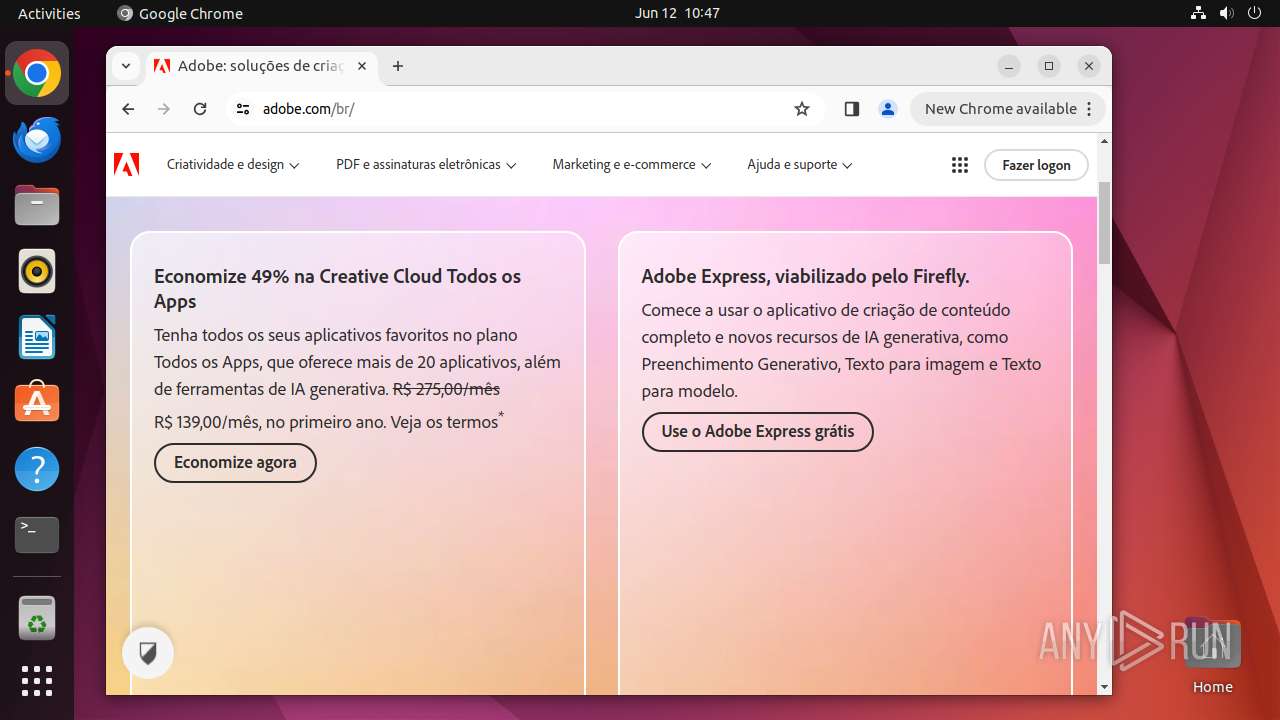Click the Economize 49% na Creative Cloud heading
1280x720 pixels.
(x=338, y=289)
